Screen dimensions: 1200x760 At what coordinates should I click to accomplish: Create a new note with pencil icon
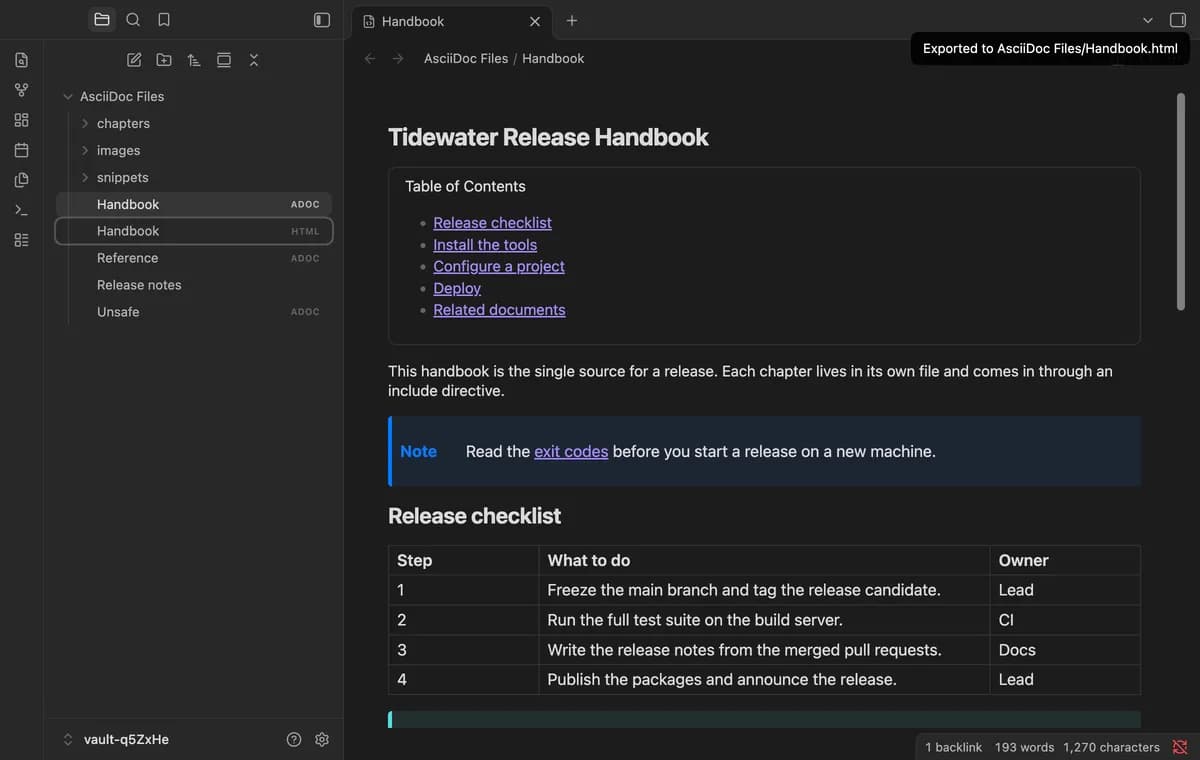(134, 60)
